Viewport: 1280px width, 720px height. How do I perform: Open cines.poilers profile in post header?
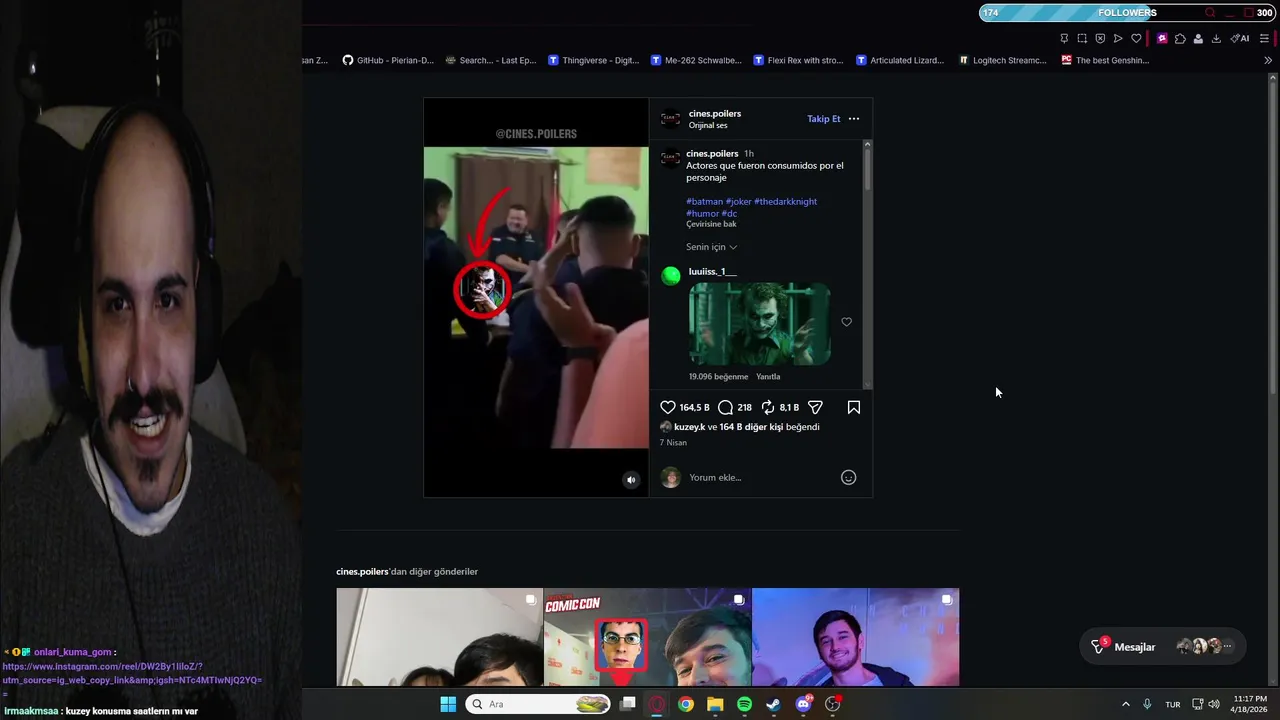pos(715,114)
